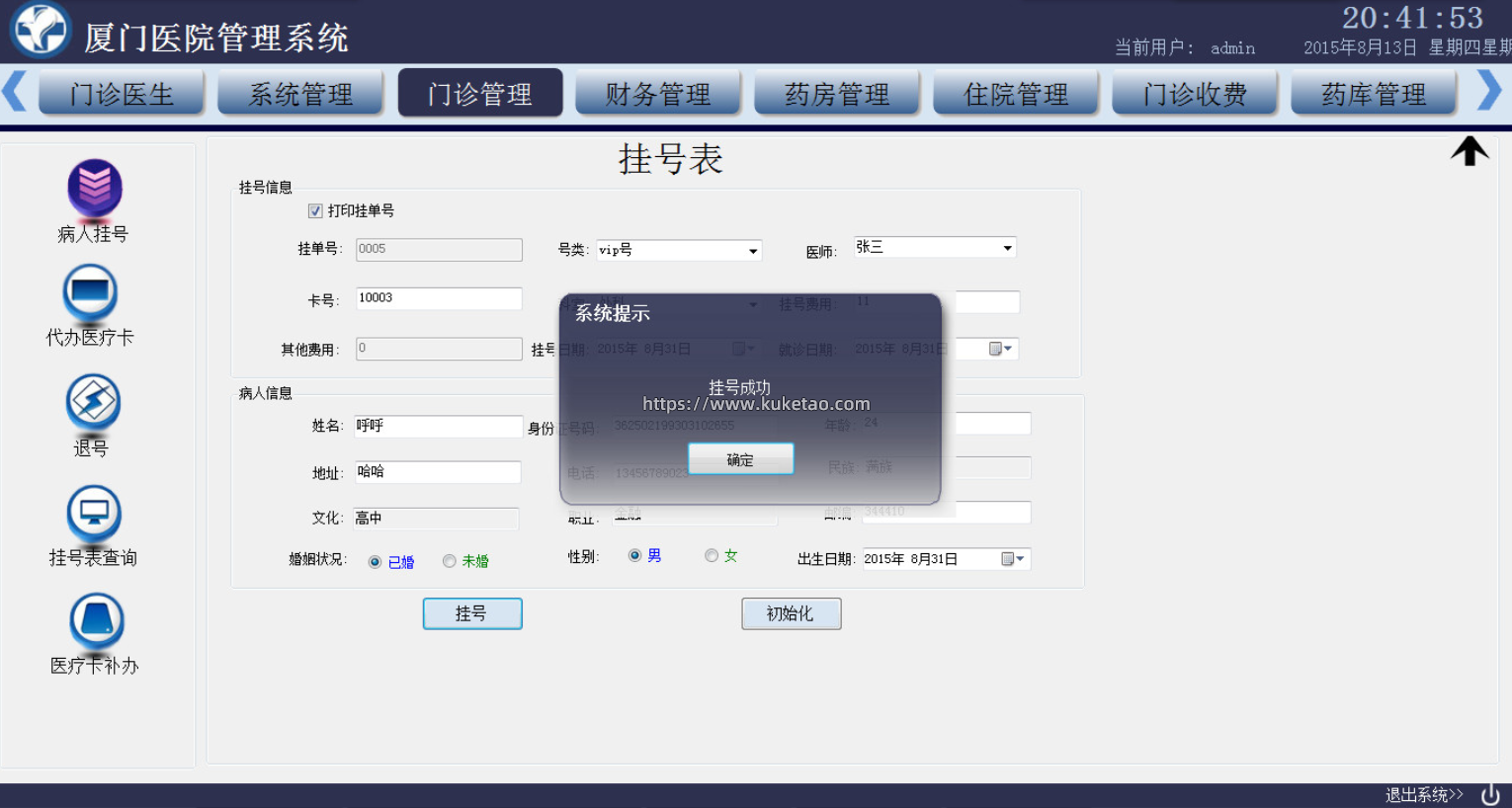
Task: Click the power icon beside 退出系统
Action: click(x=1490, y=794)
